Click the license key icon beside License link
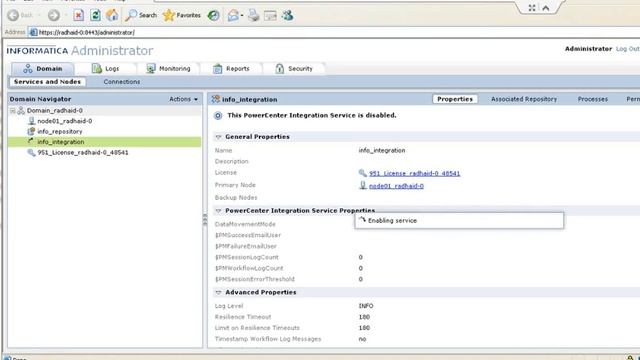 pyautogui.click(x=362, y=173)
